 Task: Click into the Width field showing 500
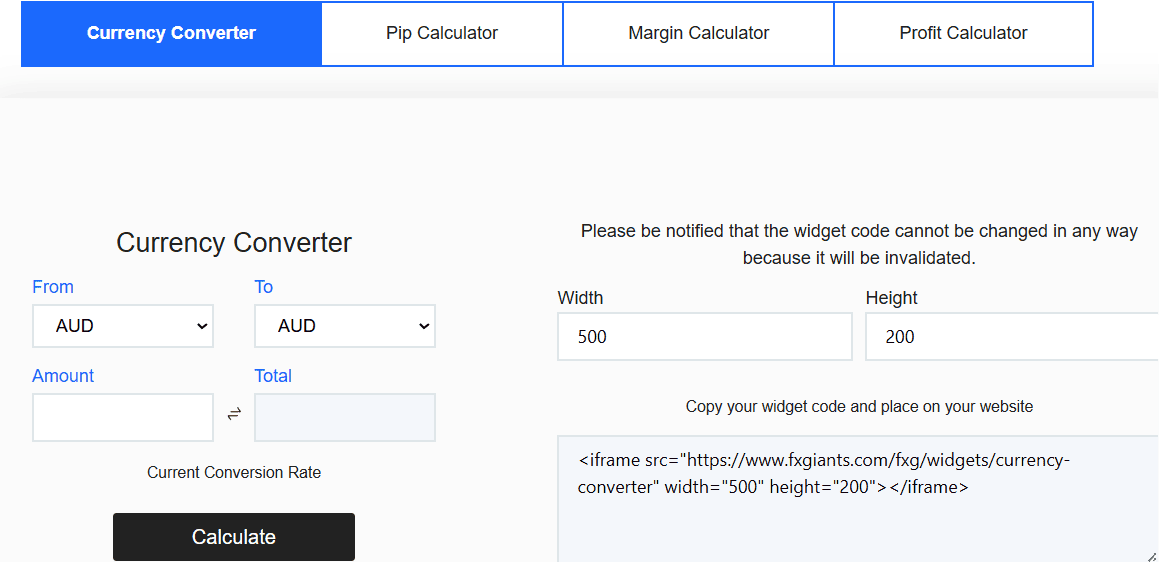click(x=704, y=337)
